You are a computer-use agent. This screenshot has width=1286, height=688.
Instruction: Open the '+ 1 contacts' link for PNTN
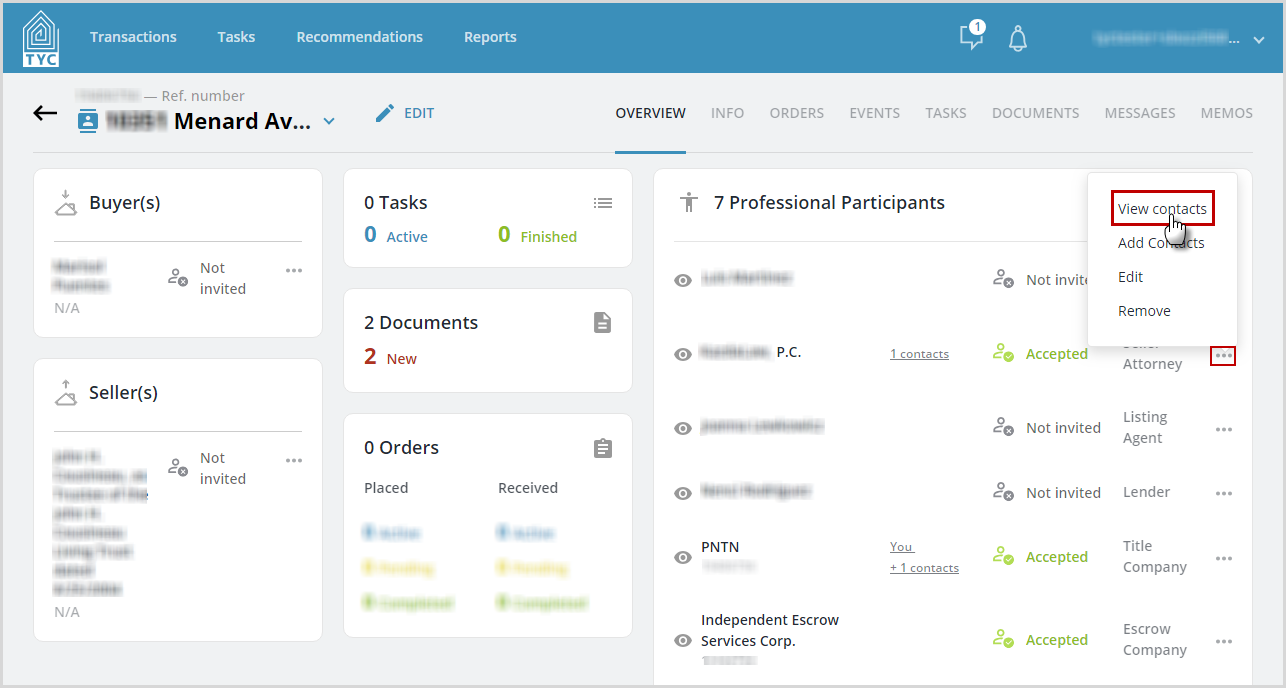pyautogui.click(x=924, y=568)
